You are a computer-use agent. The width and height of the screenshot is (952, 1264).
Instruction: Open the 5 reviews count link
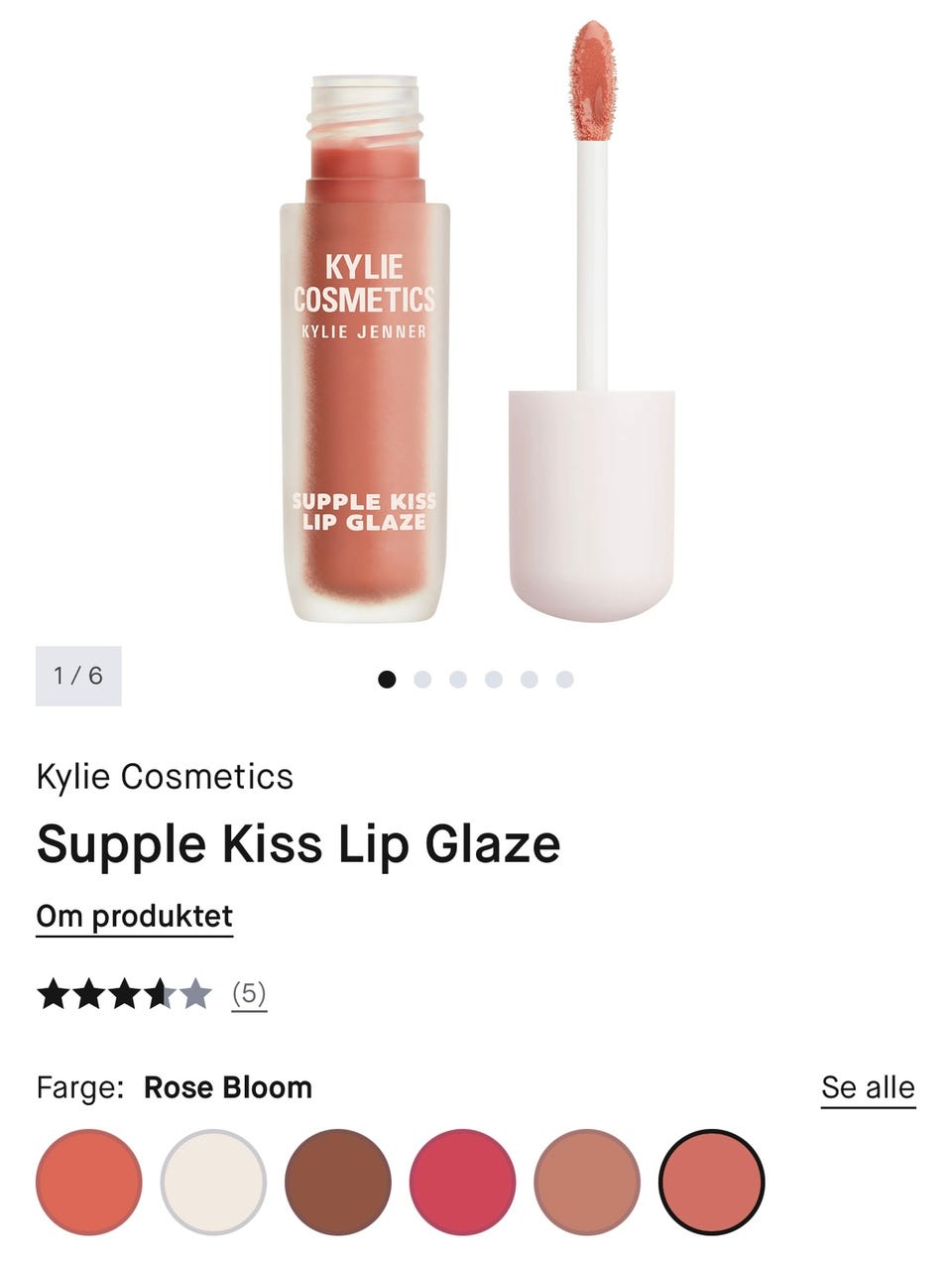click(249, 993)
